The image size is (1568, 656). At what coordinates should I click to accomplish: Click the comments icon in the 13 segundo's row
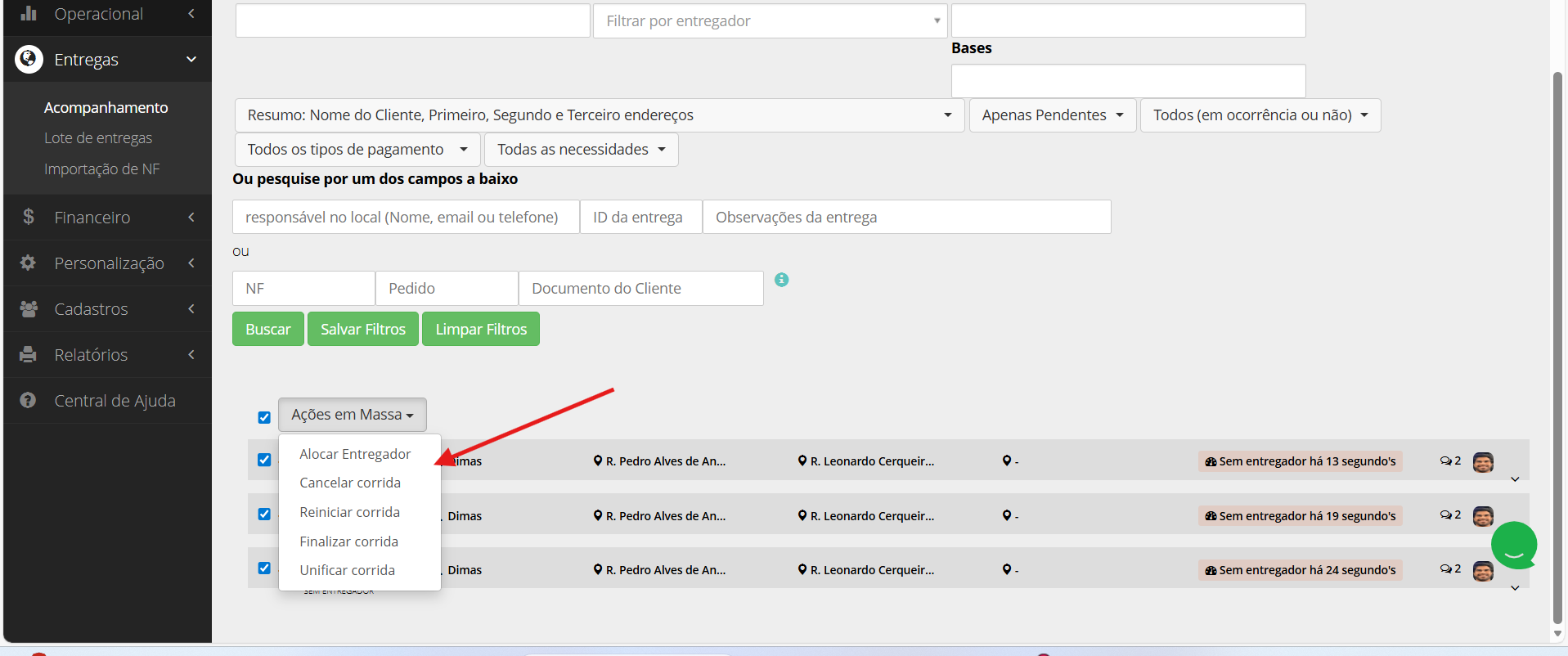coord(1445,461)
